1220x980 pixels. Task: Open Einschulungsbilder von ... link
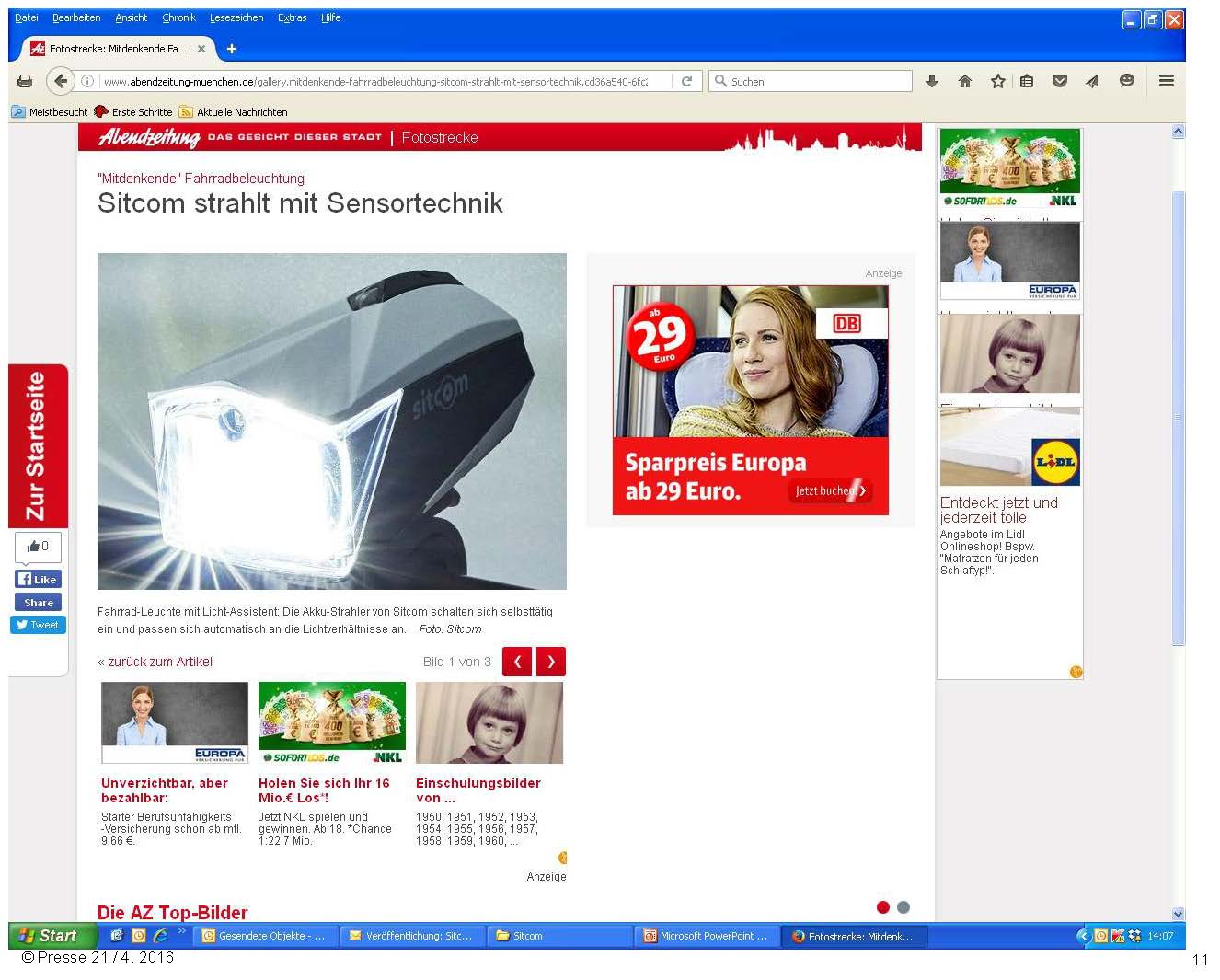tap(478, 790)
